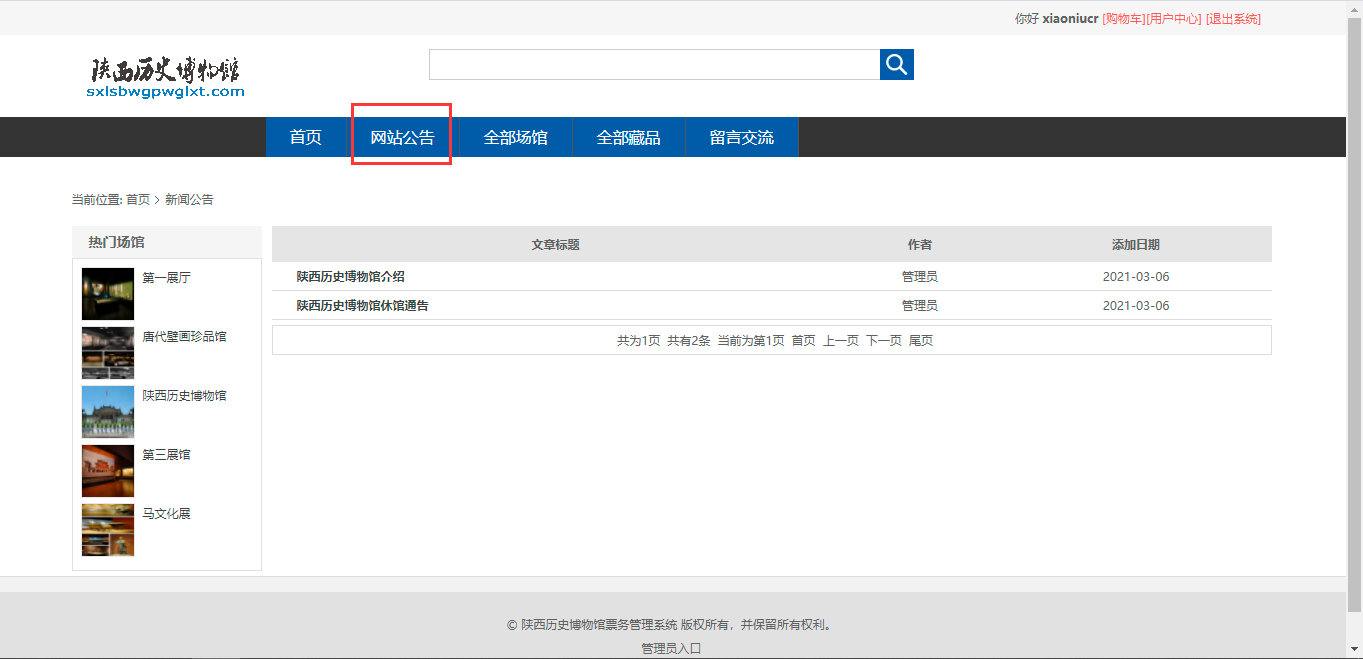The width and height of the screenshot is (1363, 659).
Task: Open the 网站公告 navigation tab
Action: click(403, 137)
